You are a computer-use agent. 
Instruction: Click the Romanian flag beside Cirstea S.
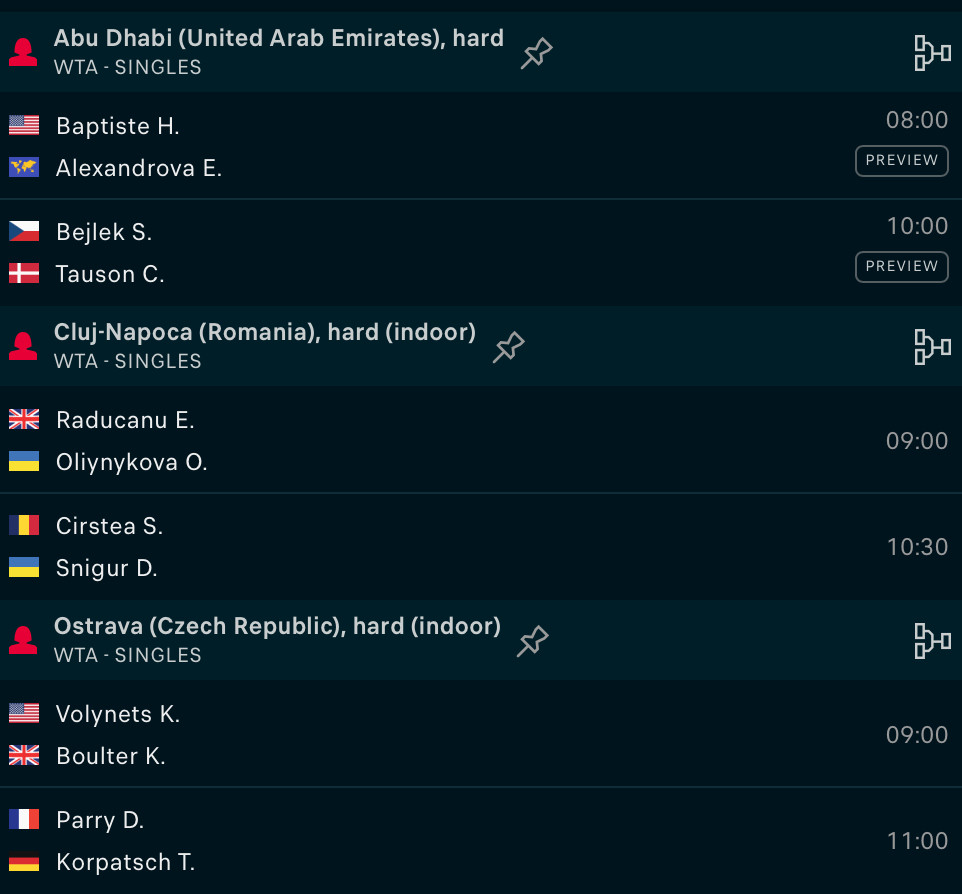24,525
